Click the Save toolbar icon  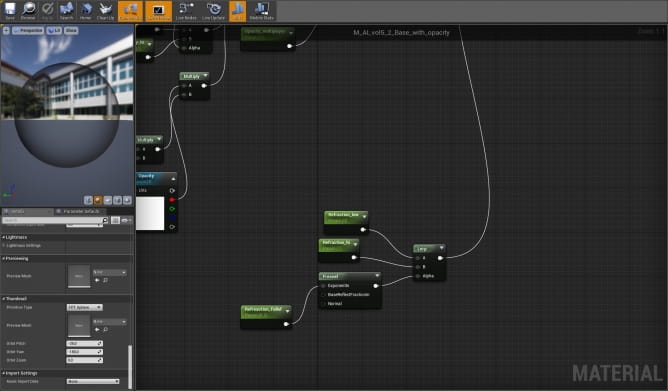click(10, 11)
